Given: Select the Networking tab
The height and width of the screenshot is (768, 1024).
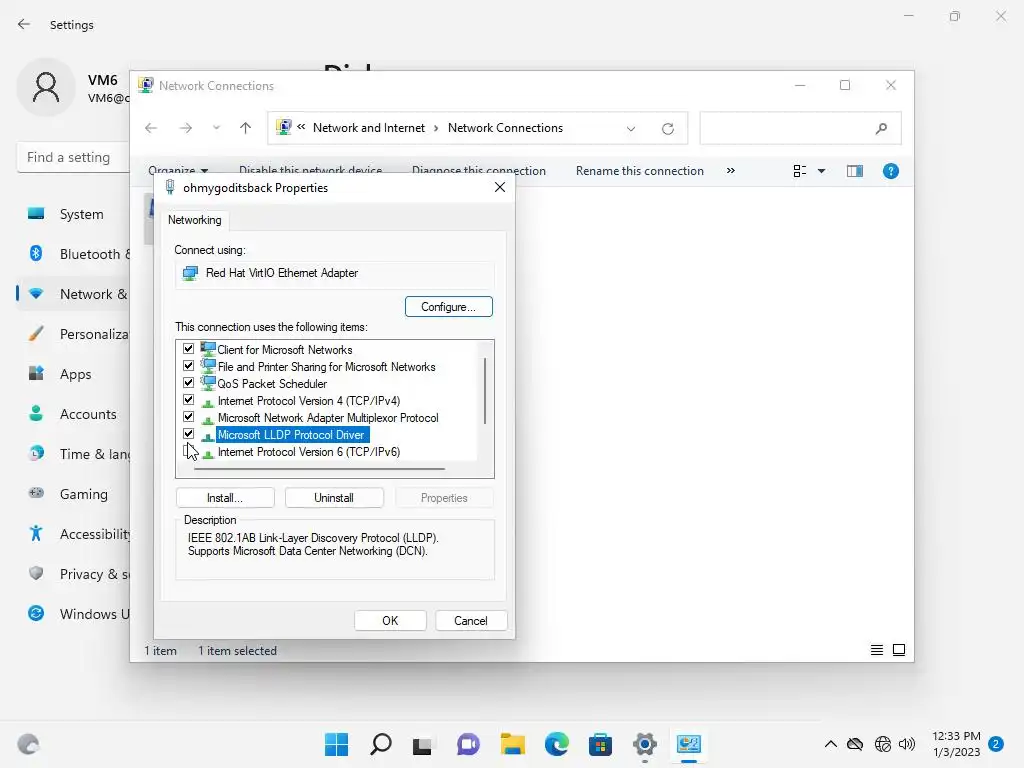Looking at the screenshot, I should [195, 220].
